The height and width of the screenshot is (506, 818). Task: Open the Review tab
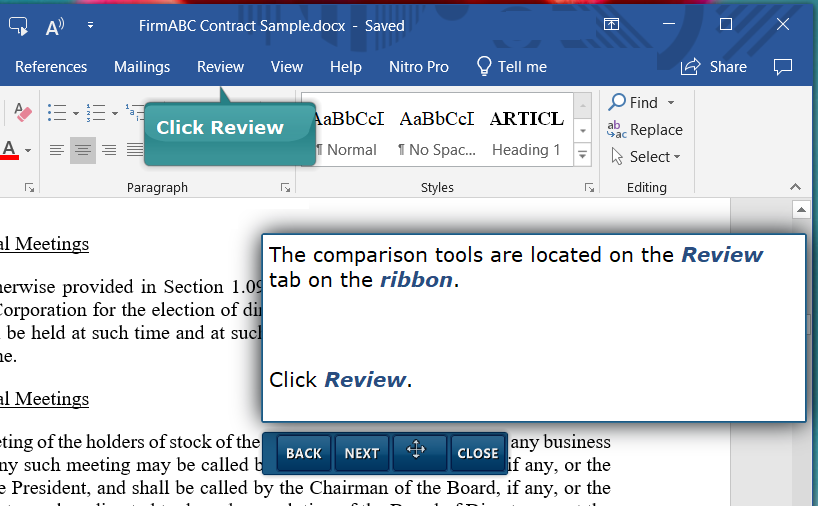pos(220,67)
